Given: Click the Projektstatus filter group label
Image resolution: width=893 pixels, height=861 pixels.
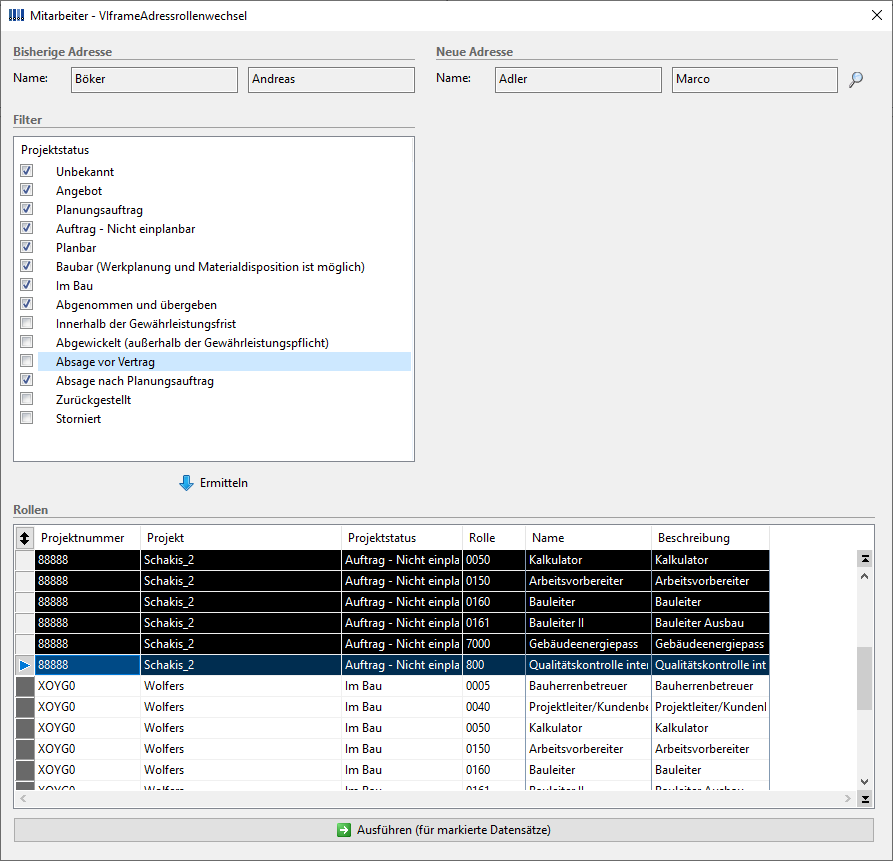Looking at the screenshot, I should click(x=55, y=150).
